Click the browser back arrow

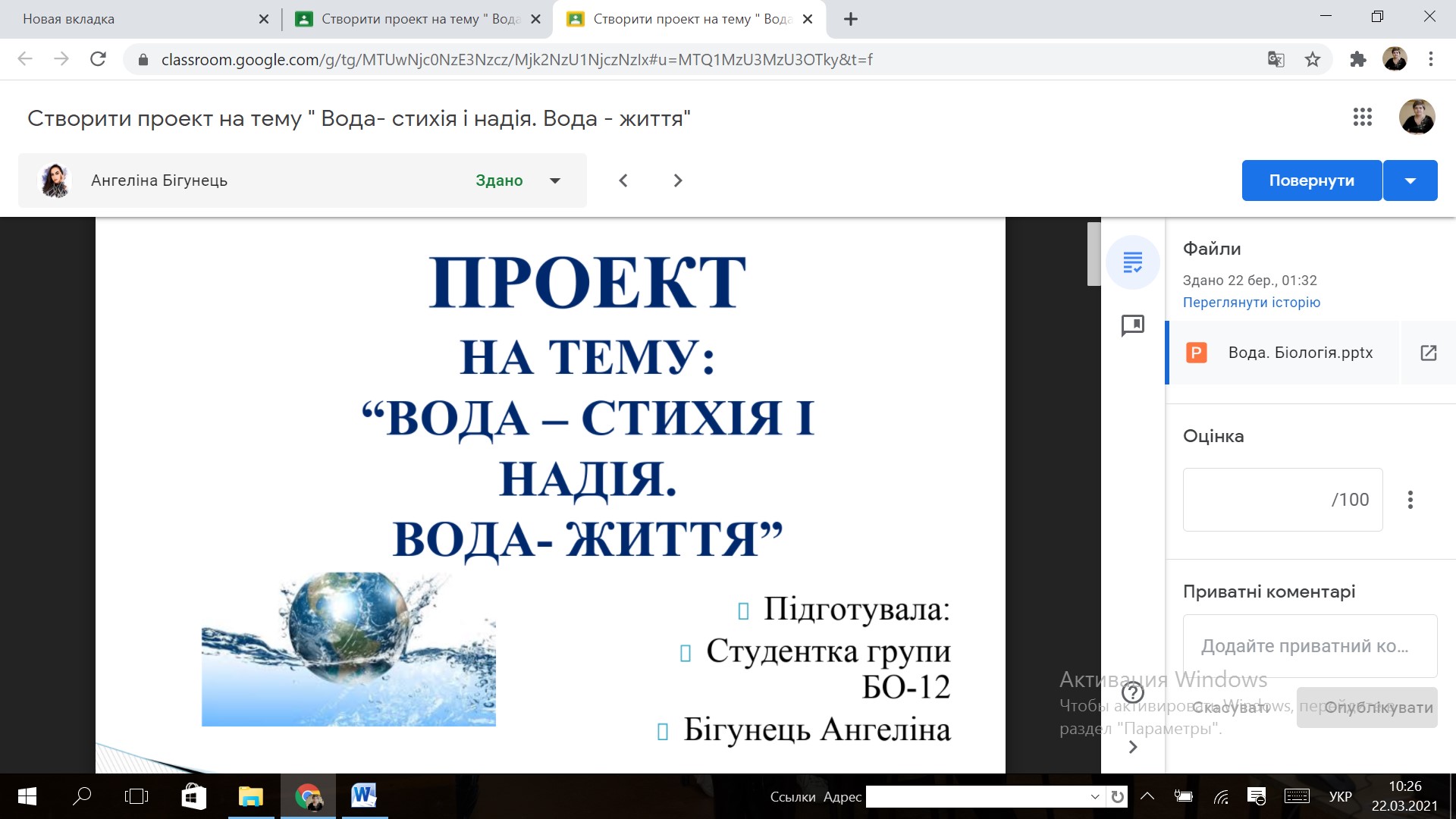25,59
